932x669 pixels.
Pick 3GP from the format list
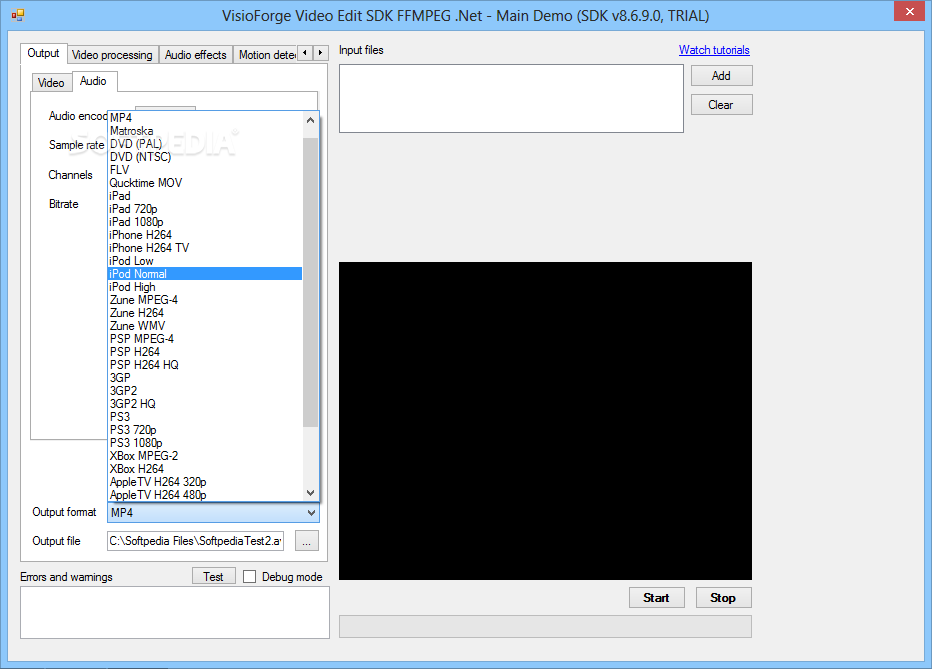[x=205, y=378]
